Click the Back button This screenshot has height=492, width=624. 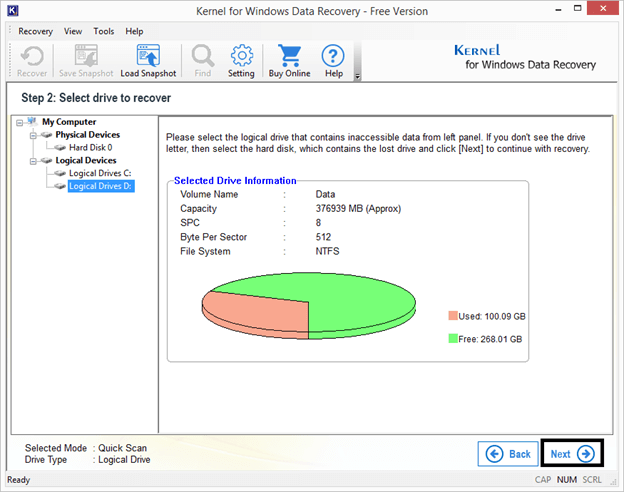point(508,454)
